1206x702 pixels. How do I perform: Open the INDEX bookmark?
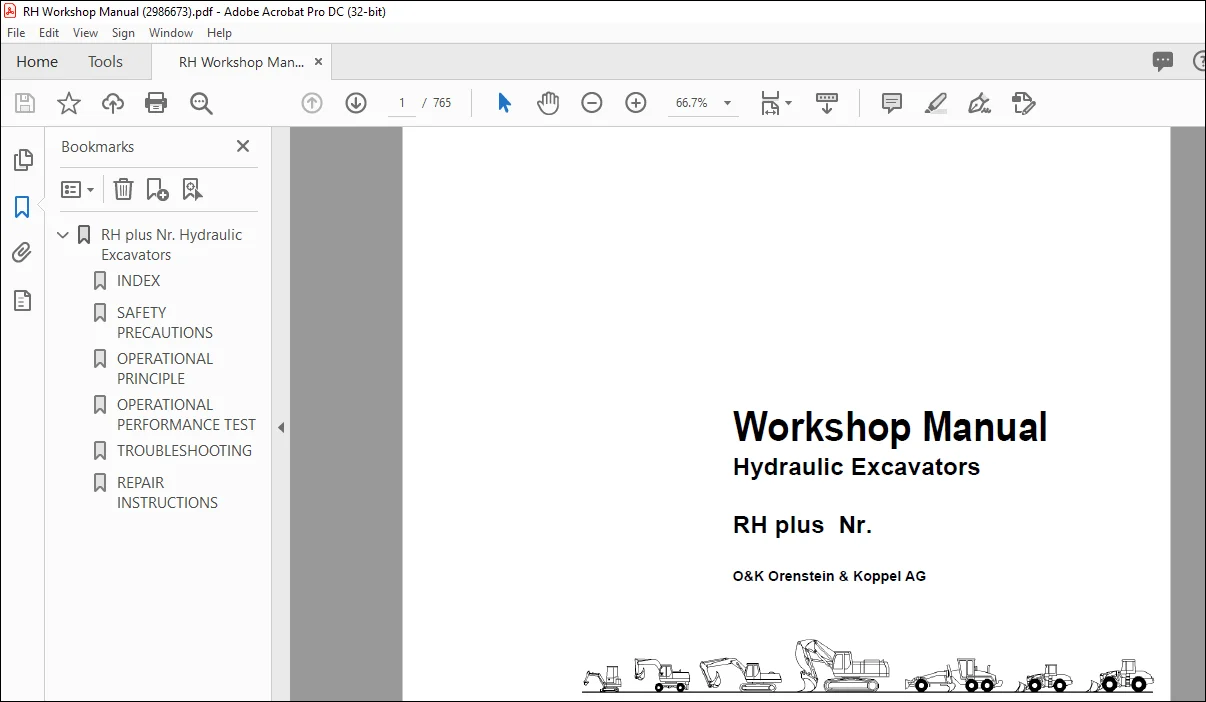click(138, 281)
